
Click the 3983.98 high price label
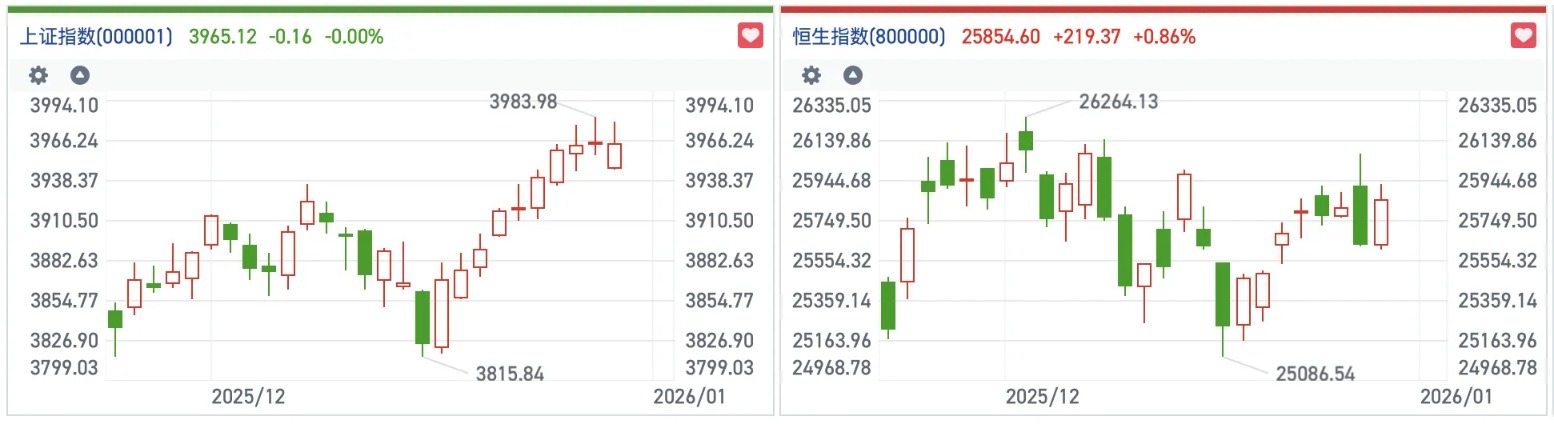pyautogui.click(x=523, y=101)
